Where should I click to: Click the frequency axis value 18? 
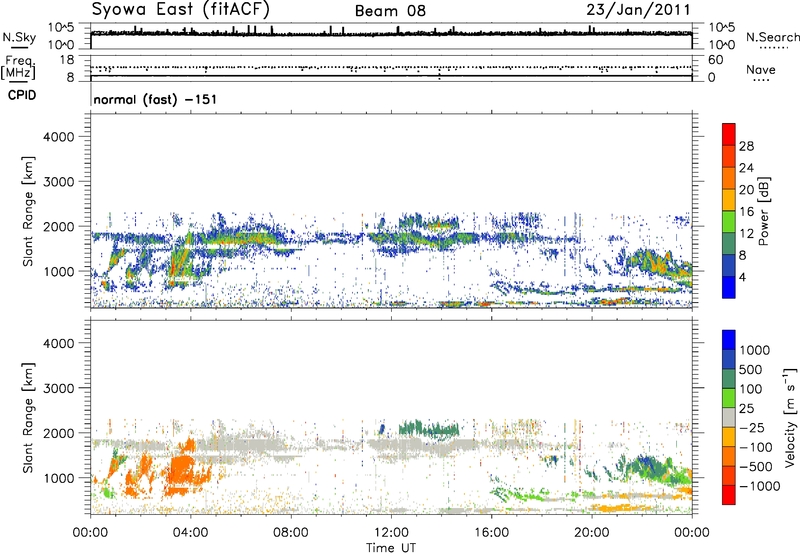coord(67,60)
